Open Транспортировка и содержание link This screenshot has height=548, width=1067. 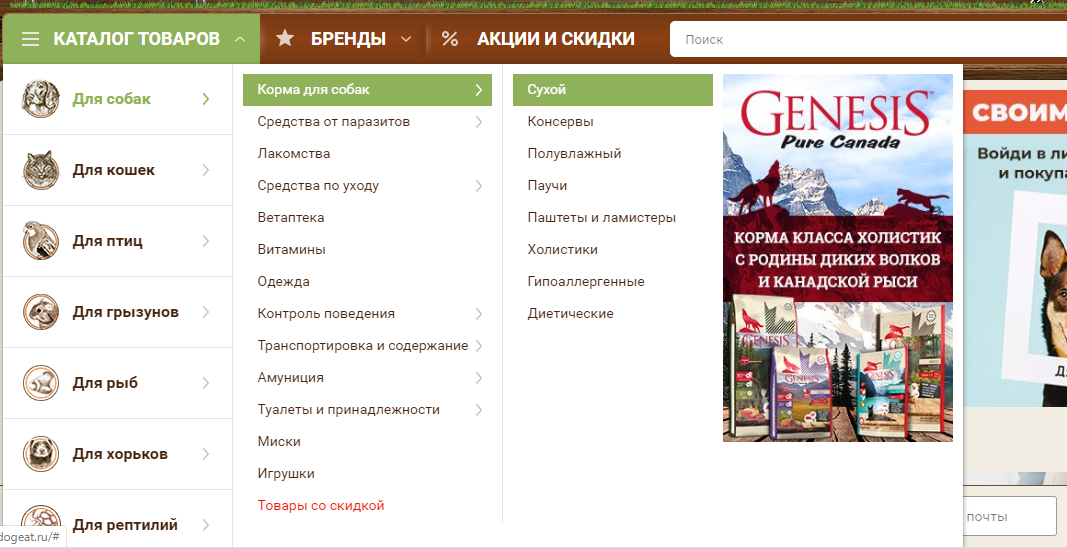coord(363,346)
